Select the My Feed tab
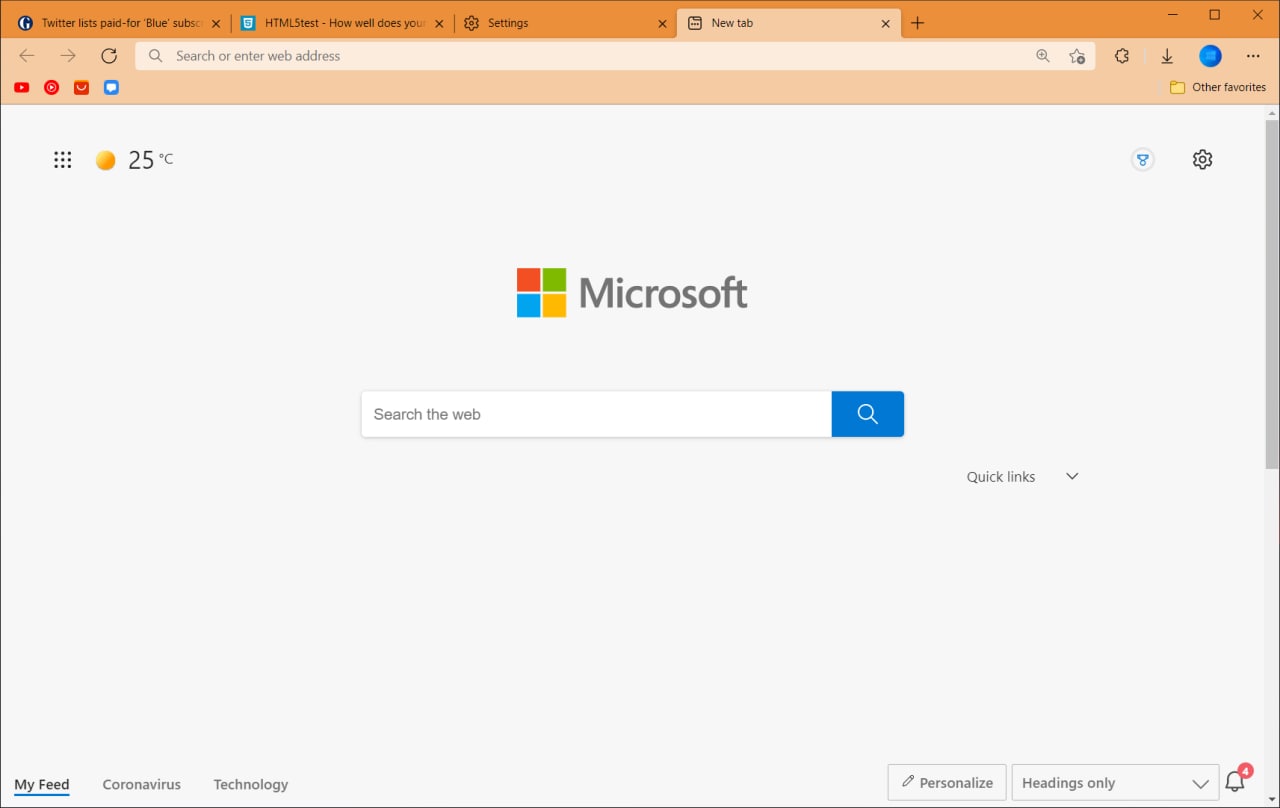This screenshot has height=808, width=1280. click(42, 785)
